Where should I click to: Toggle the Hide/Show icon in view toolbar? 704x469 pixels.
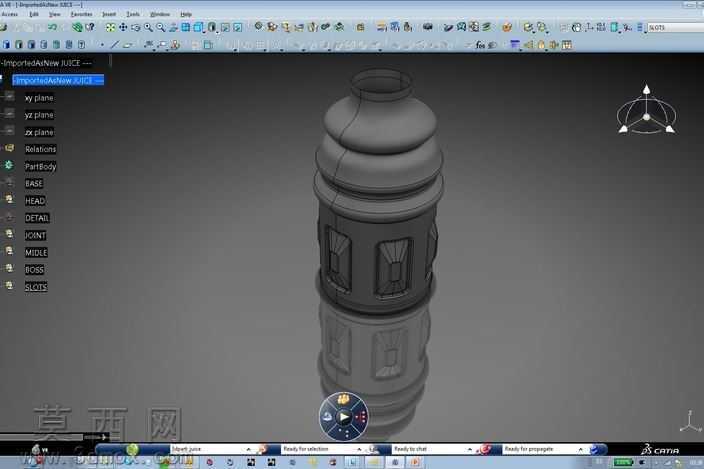point(225,27)
